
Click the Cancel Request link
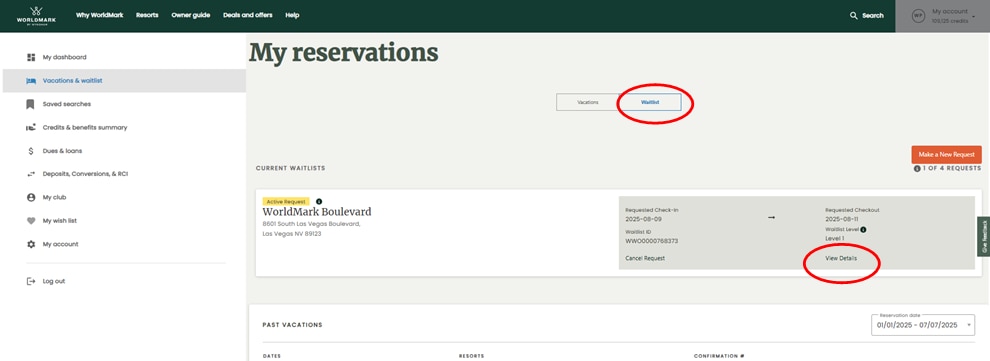(x=645, y=258)
